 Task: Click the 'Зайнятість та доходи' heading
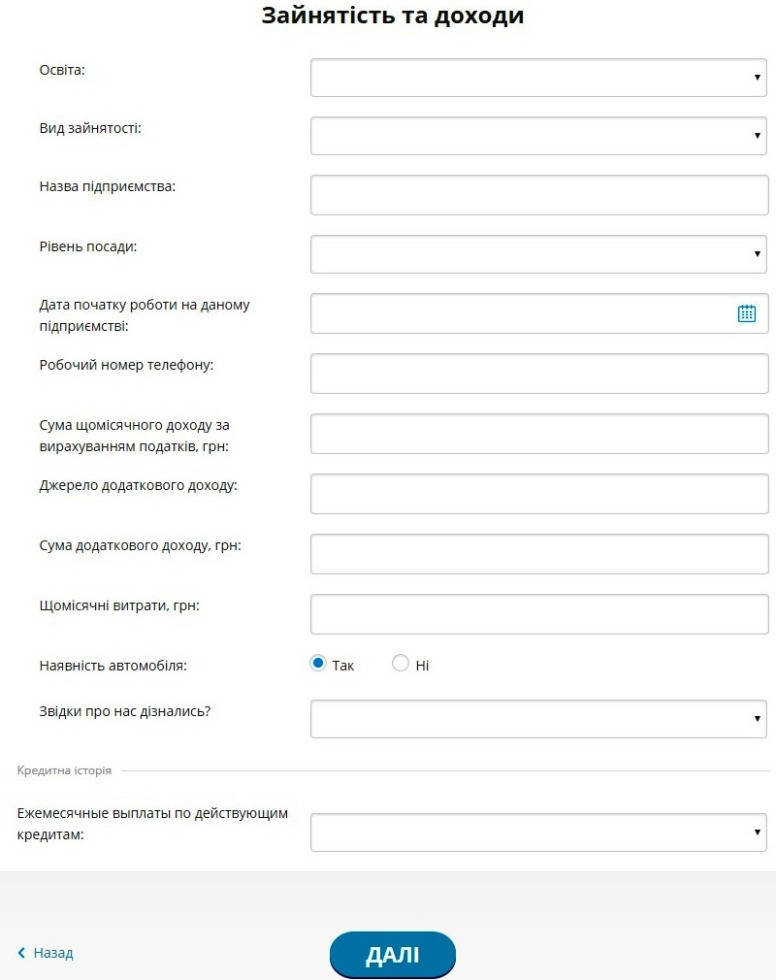(392, 16)
